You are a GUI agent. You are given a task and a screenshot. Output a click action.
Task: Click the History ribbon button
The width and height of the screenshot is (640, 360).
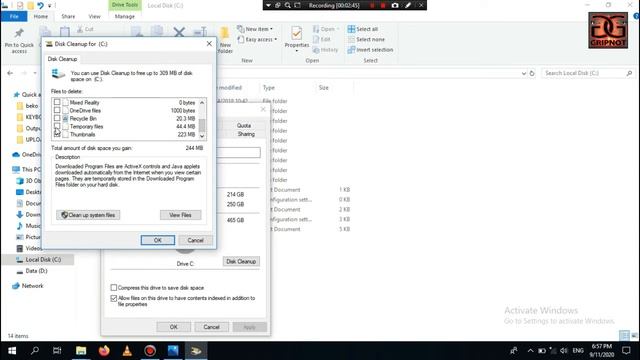(325, 50)
